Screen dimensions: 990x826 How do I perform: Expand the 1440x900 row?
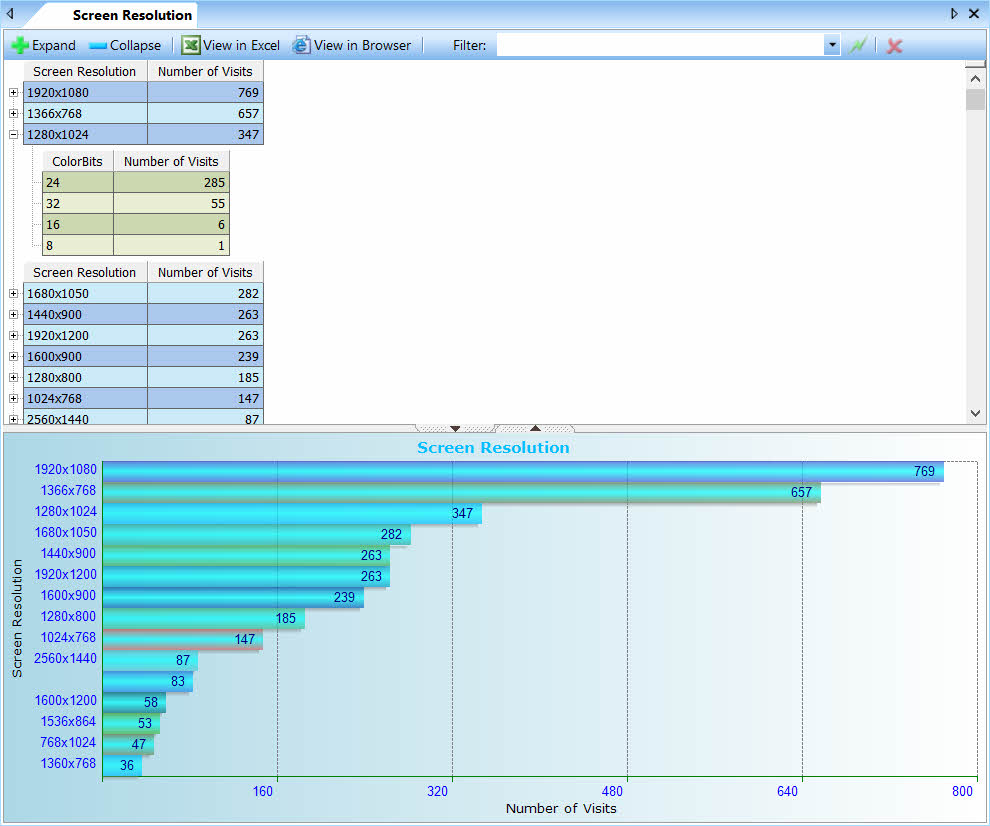click(x=13, y=314)
